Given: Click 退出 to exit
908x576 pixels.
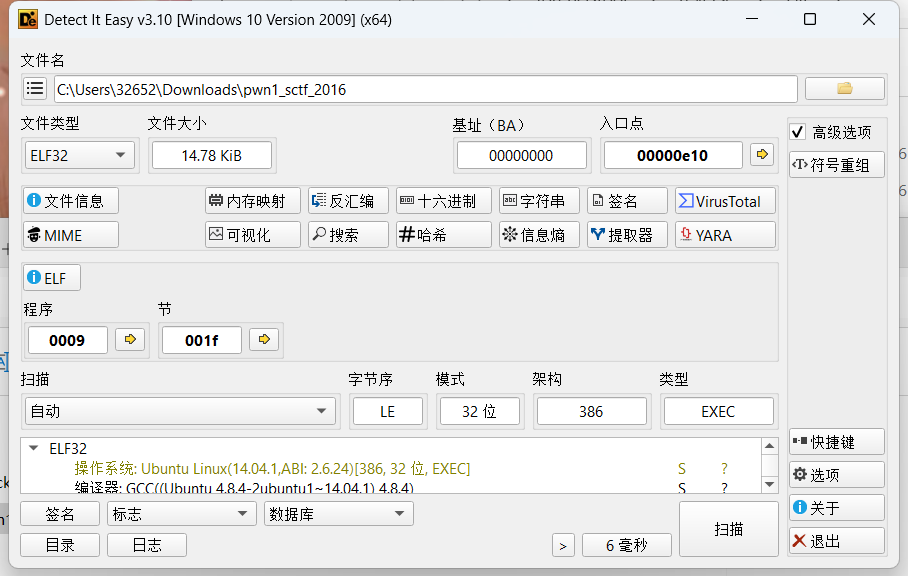Looking at the screenshot, I should point(837,541).
